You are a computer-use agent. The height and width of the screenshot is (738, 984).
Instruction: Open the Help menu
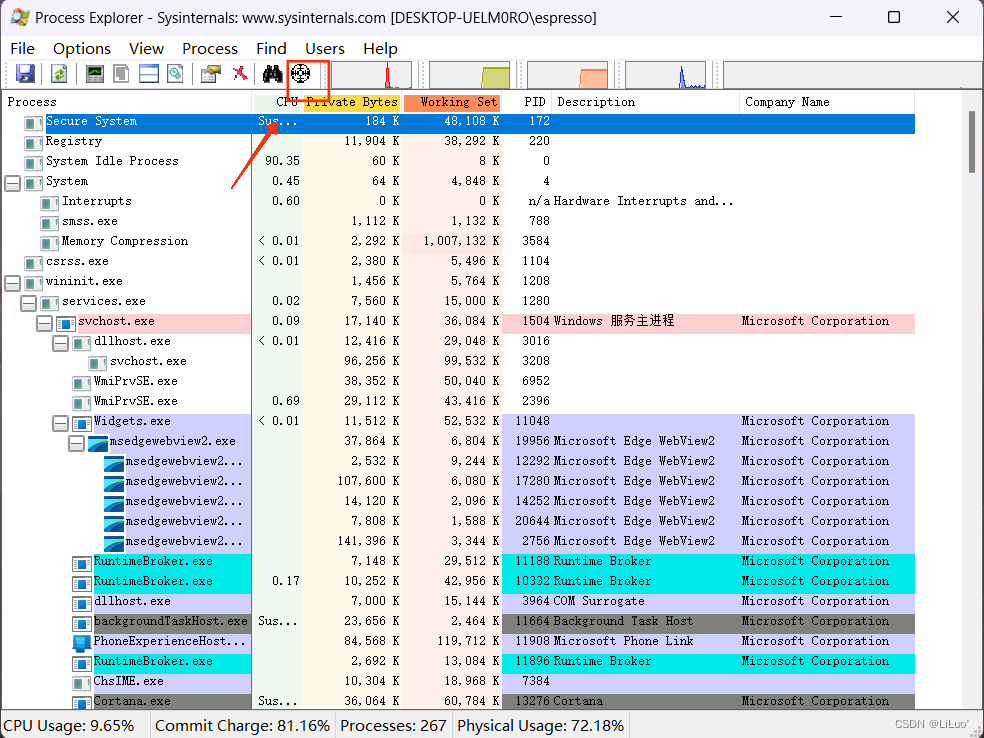point(380,48)
